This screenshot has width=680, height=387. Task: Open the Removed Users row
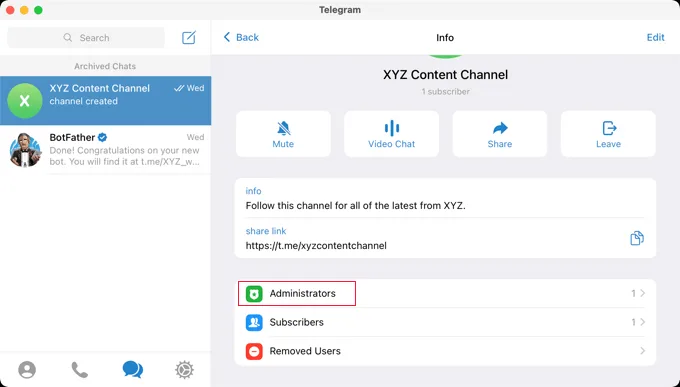(445, 351)
